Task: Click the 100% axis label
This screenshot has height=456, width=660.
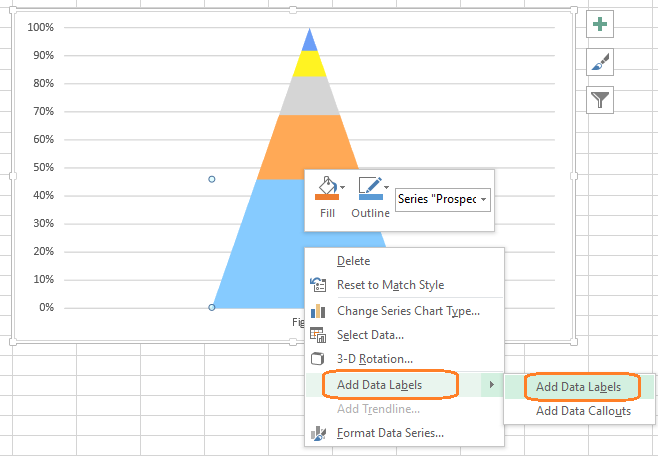Action: (40, 27)
